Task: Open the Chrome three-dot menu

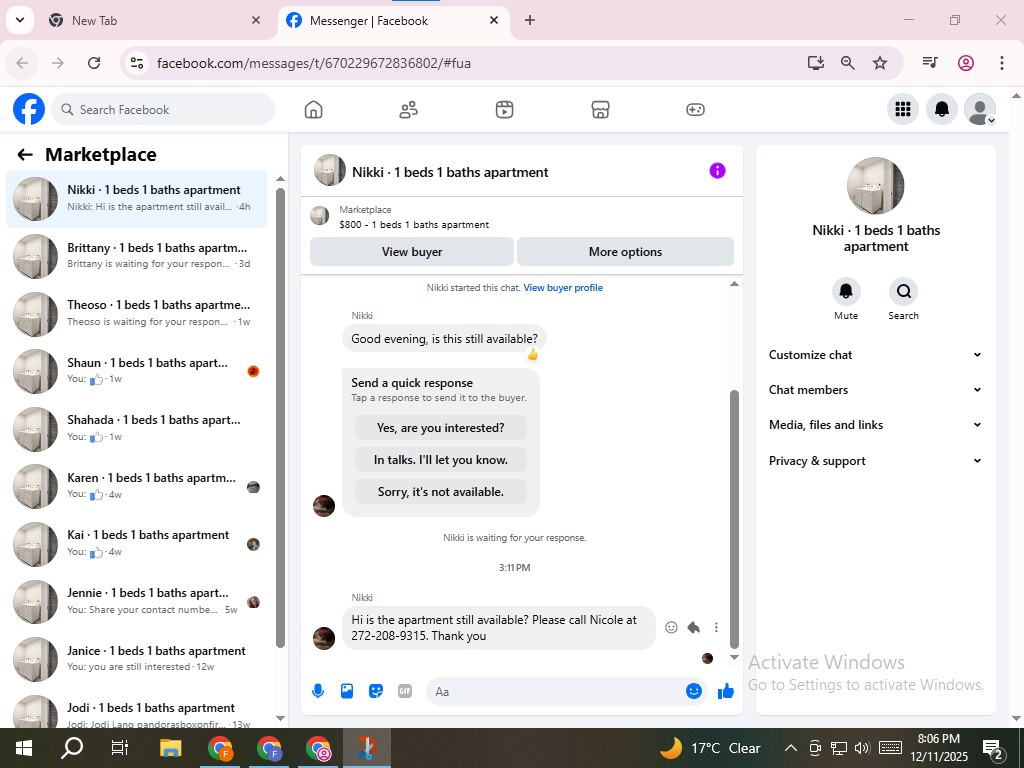Action: (1002, 63)
